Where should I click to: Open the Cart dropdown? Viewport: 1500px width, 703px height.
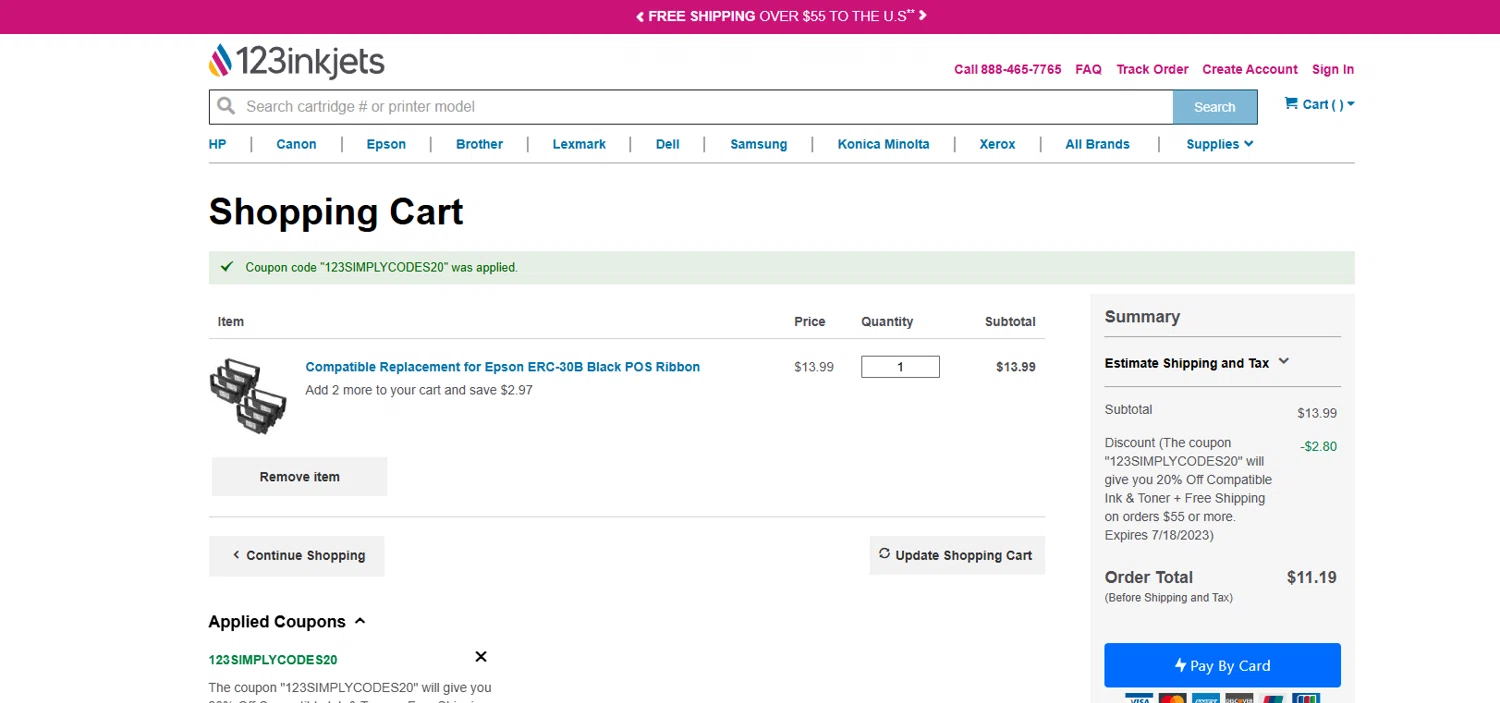click(x=1320, y=104)
